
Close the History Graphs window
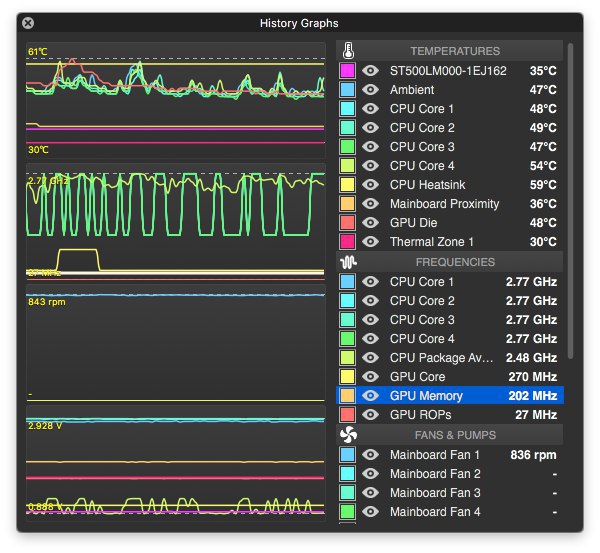click(28, 23)
